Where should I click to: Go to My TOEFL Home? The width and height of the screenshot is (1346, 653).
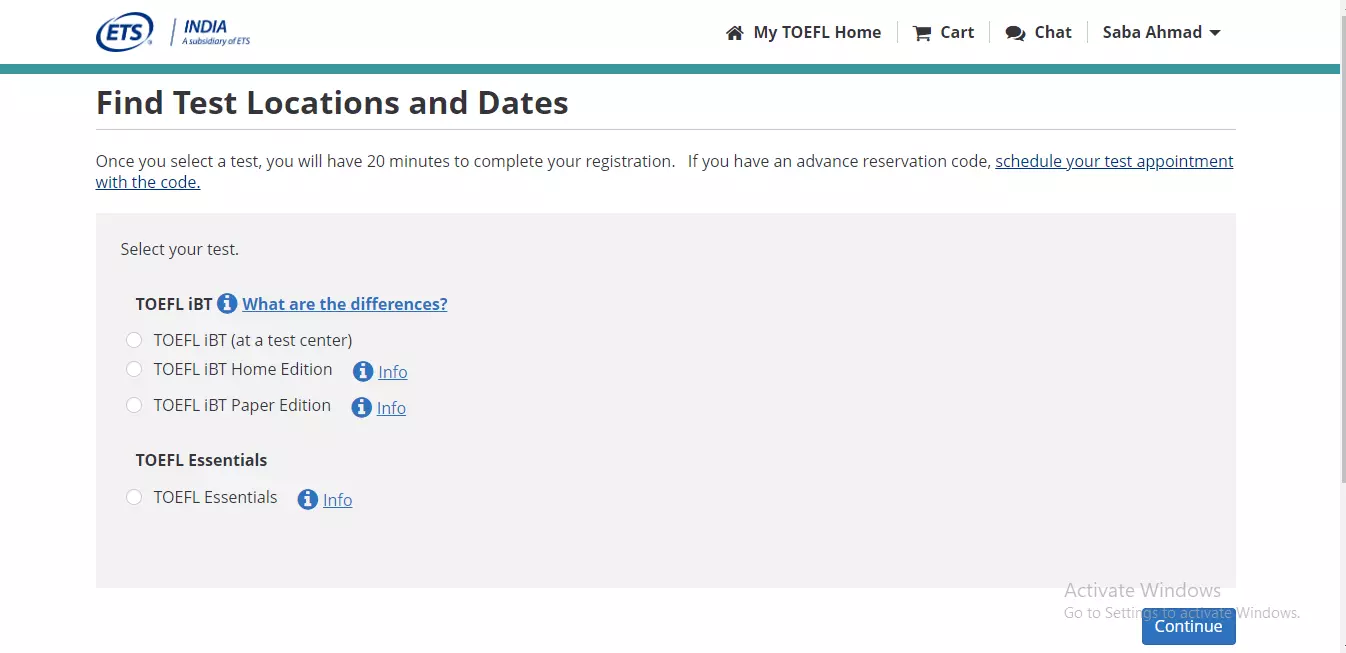pos(804,32)
